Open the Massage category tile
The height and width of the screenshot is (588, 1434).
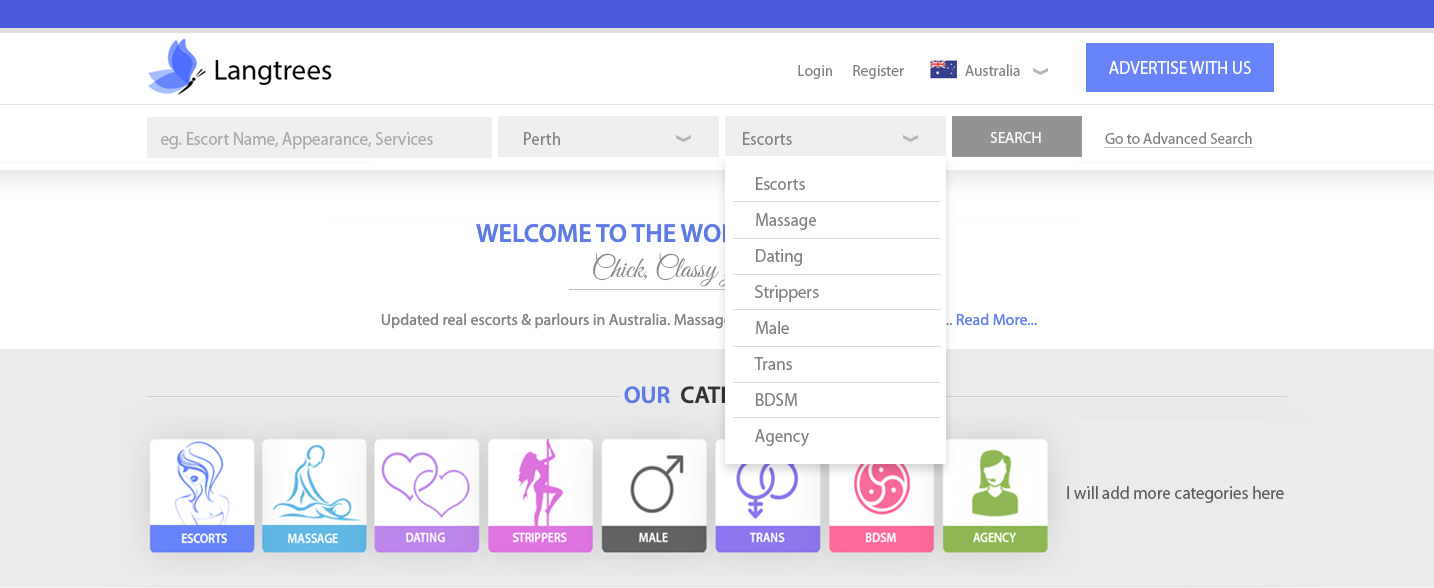(x=314, y=495)
